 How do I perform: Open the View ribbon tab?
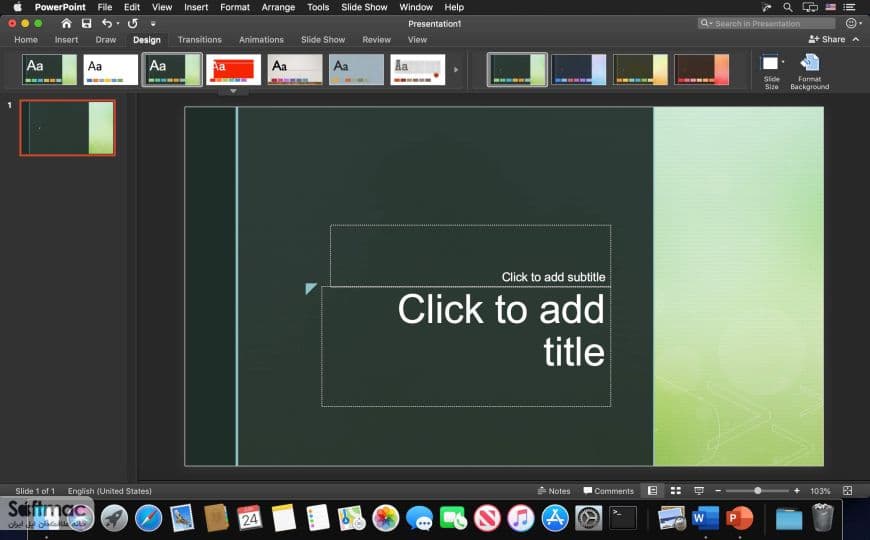(x=417, y=39)
